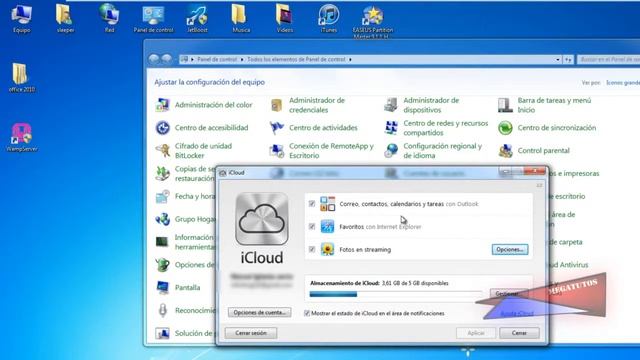Image resolution: width=640 pixels, height=360 pixels.
Task: Open the Centro de sincronización link
Action: (x=557, y=128)
